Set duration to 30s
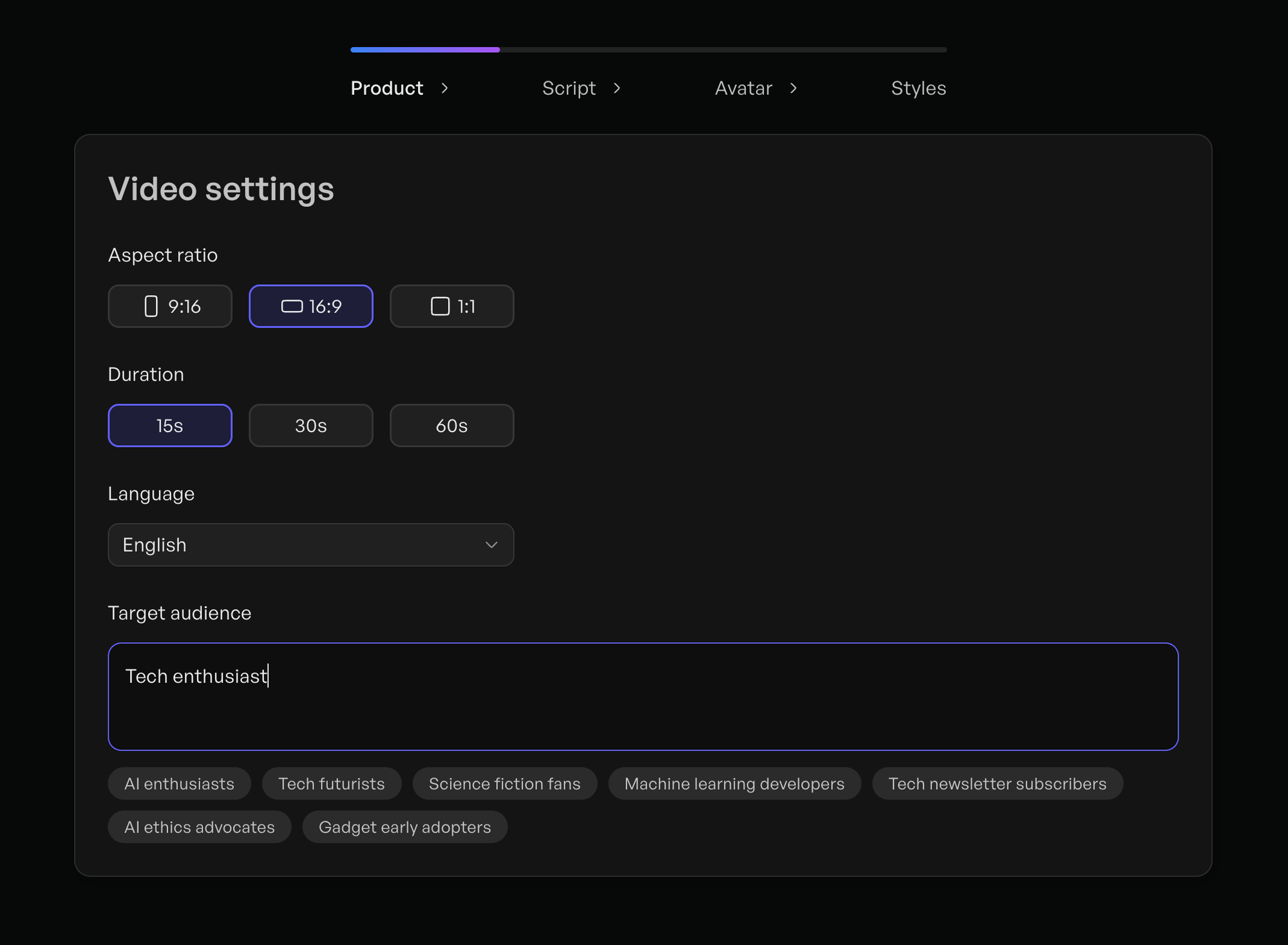This screenshot has height=945, width=1288. pyautogui.click(x=310, y=425)
